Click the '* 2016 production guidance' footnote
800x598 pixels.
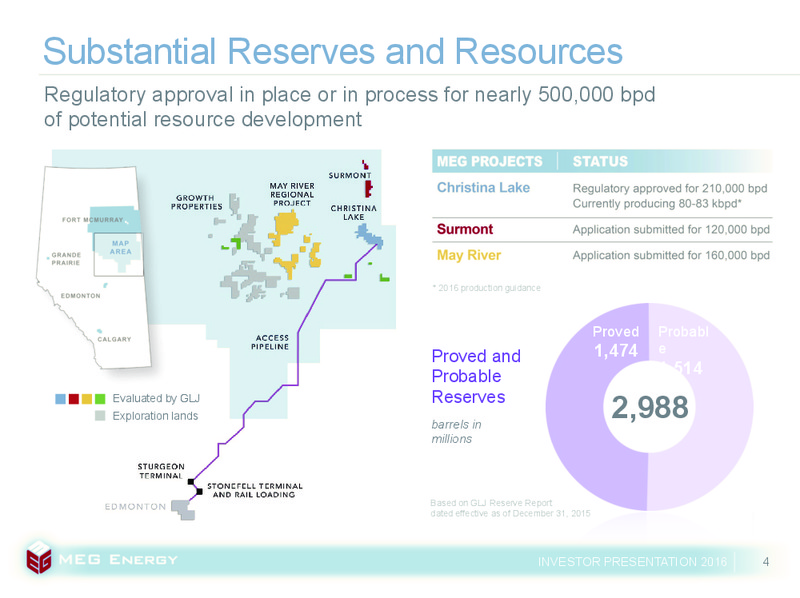pyautogui.click(x=486, y=288)
